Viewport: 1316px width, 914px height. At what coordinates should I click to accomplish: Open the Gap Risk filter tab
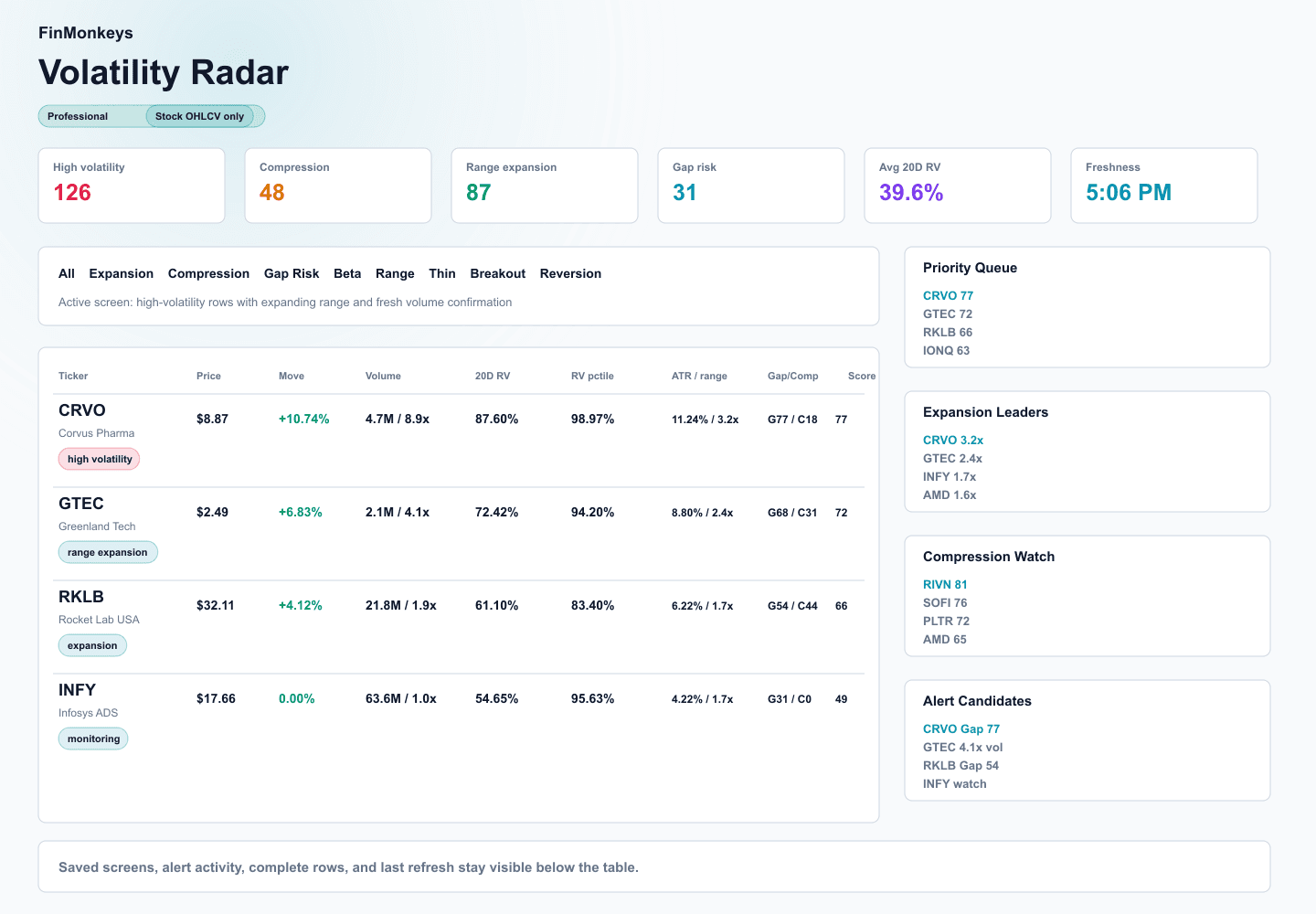pyautogui.click(x=292, y=273)
